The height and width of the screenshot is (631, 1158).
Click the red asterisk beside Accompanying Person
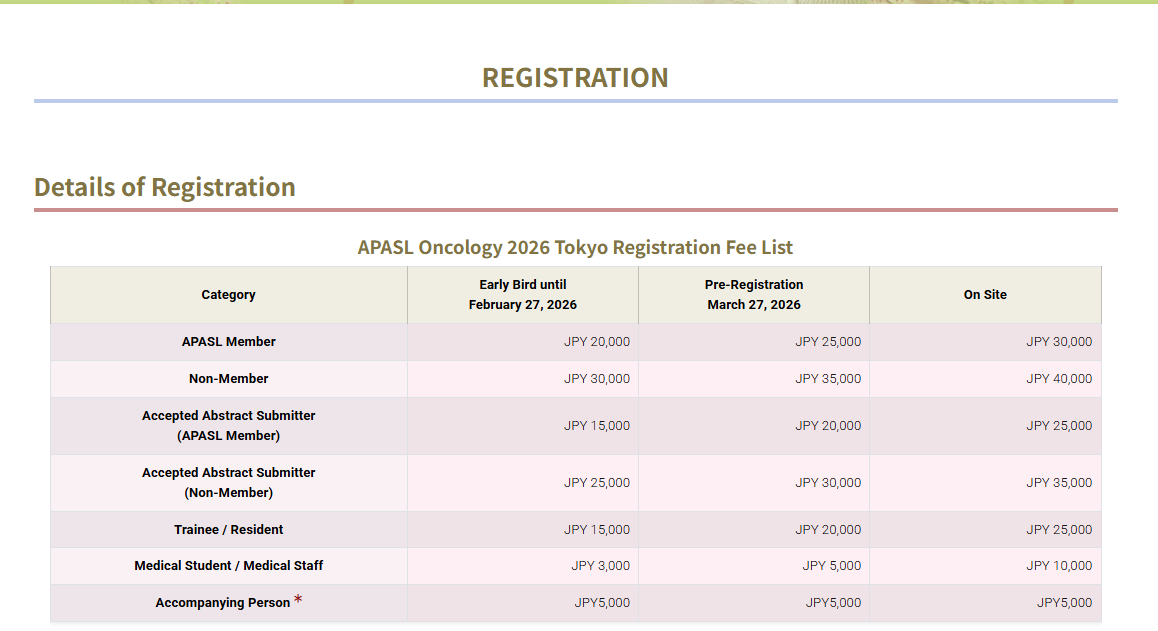(x=298, y=601)
